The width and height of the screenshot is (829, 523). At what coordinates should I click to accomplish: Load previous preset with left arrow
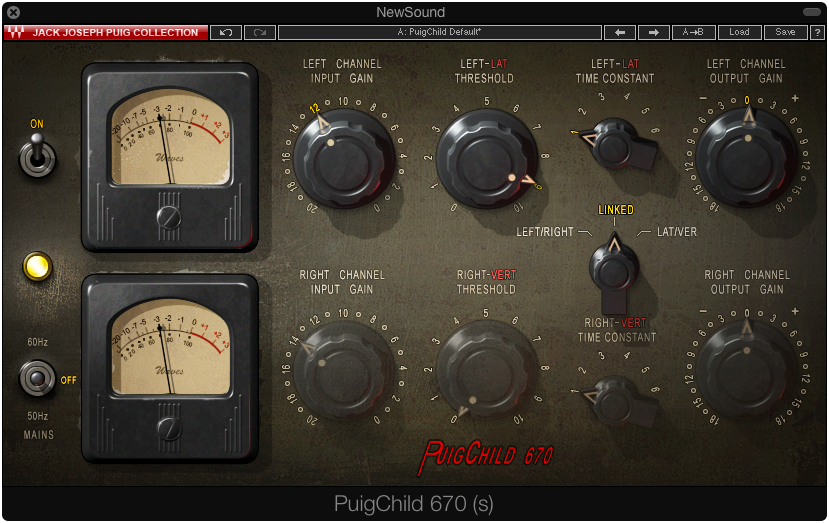620,32
